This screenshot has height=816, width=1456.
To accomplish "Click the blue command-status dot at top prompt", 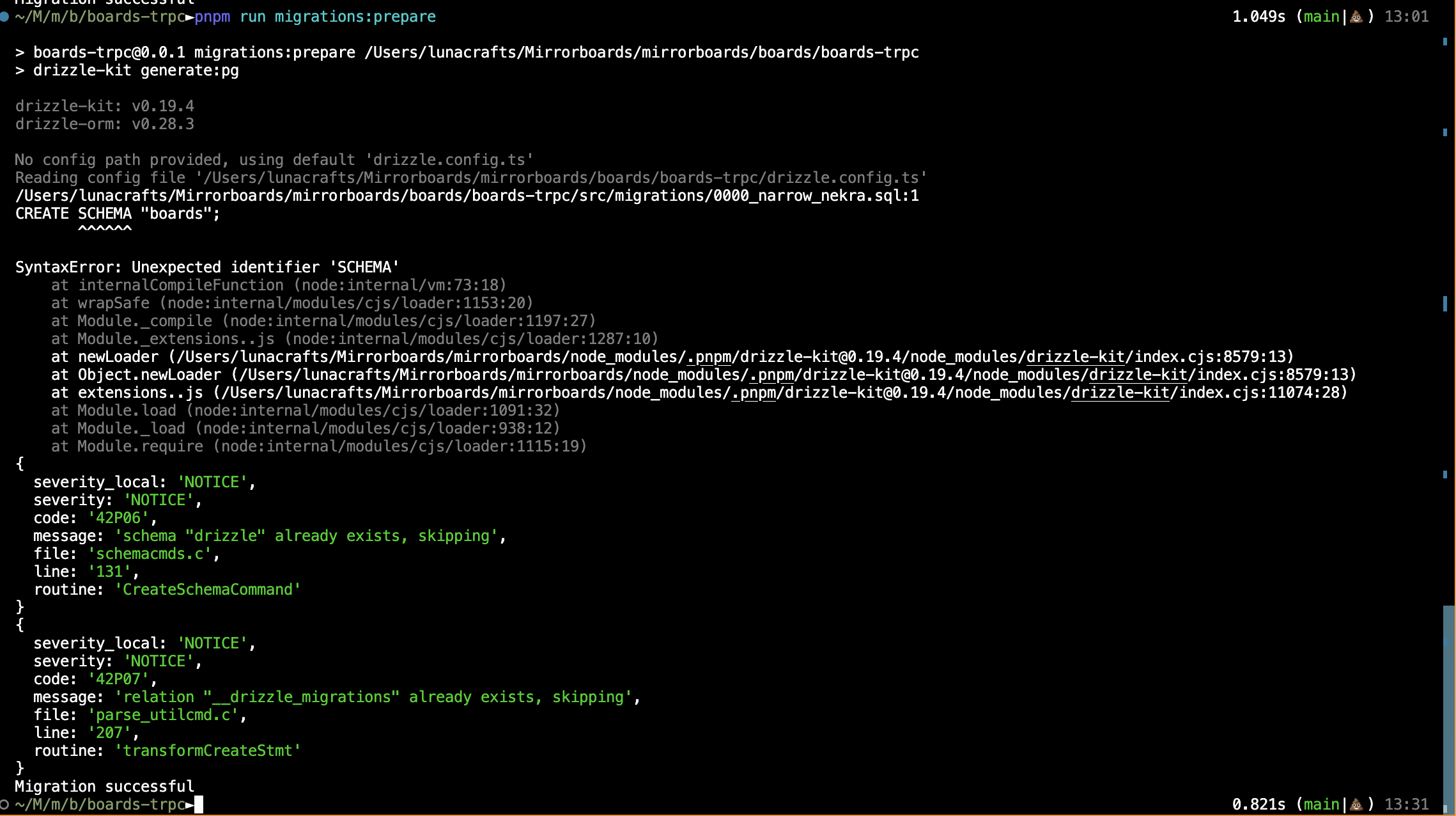I will (4, 17).
